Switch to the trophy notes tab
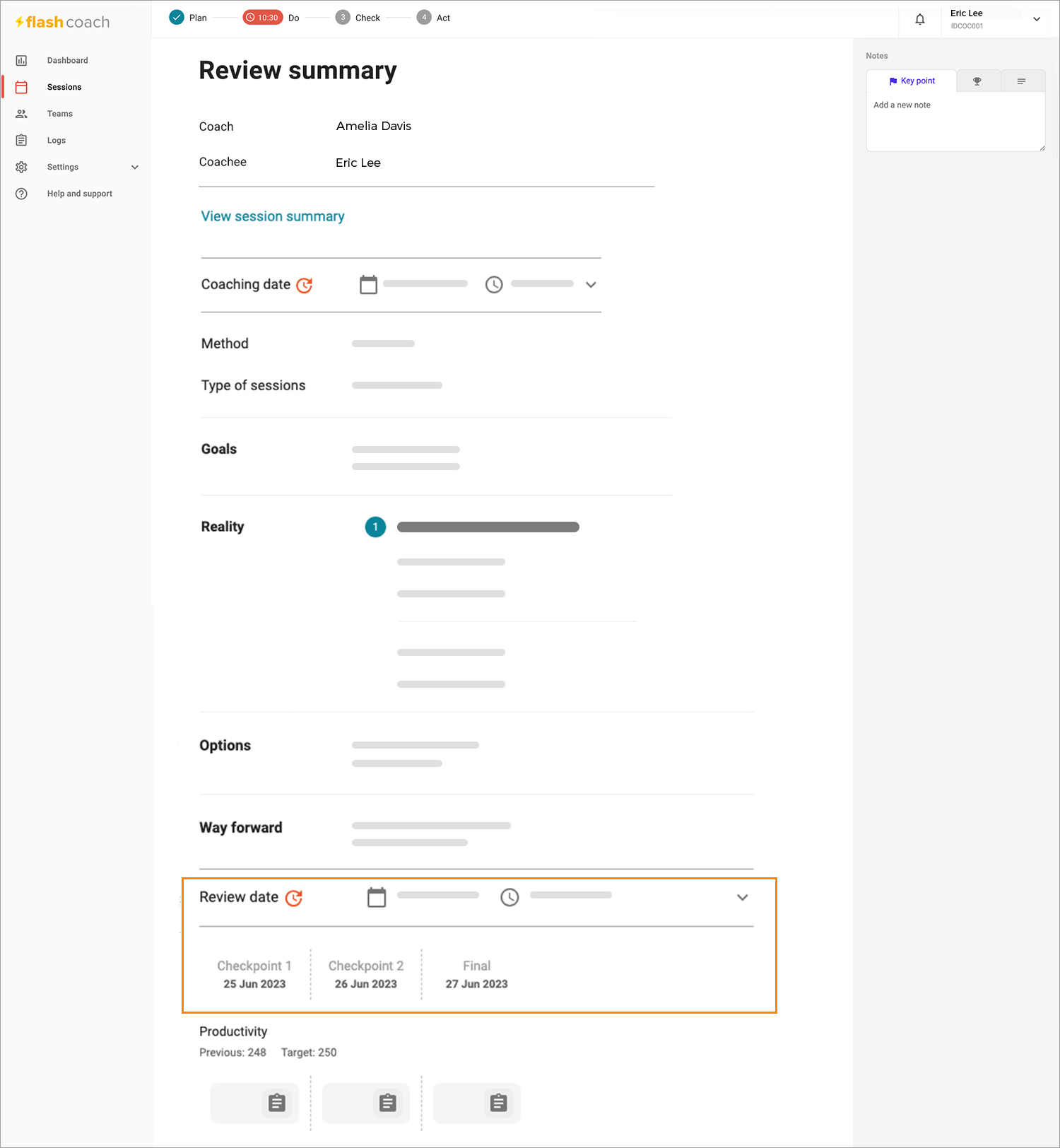The height and width of the screenshot is (1148, 1060). point(978,81)
